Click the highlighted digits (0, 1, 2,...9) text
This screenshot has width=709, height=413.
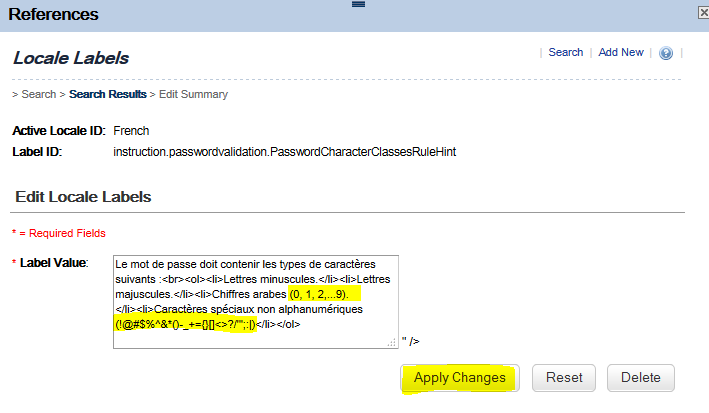click(x=319, y=294)
